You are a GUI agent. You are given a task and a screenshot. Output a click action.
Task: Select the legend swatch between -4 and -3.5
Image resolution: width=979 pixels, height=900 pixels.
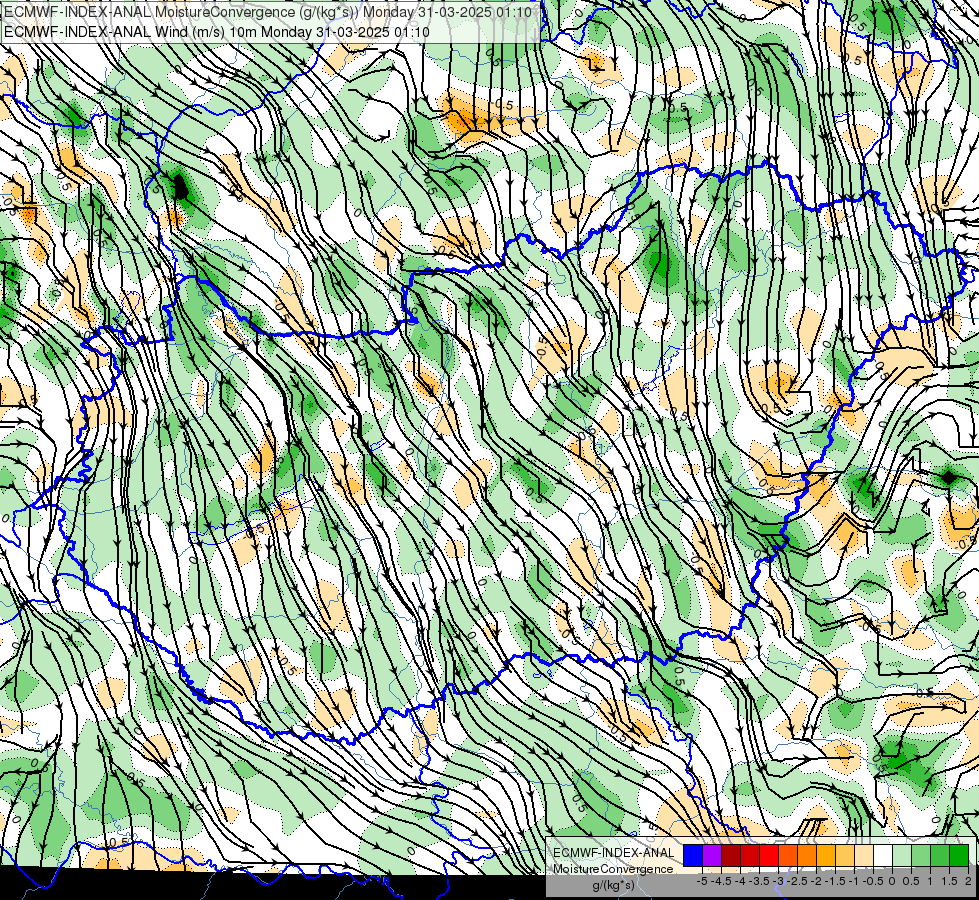pyautogui.click(x=750, y=856)
